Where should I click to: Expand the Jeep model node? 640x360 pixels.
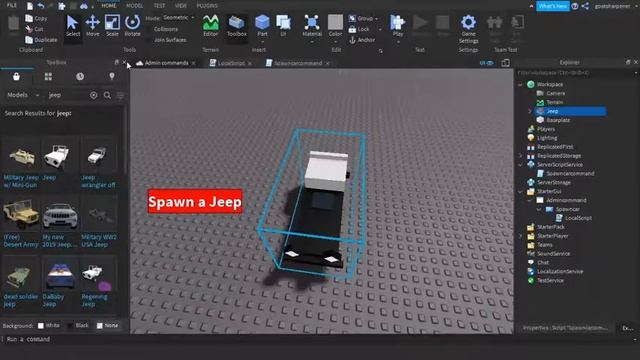point(530,111)
